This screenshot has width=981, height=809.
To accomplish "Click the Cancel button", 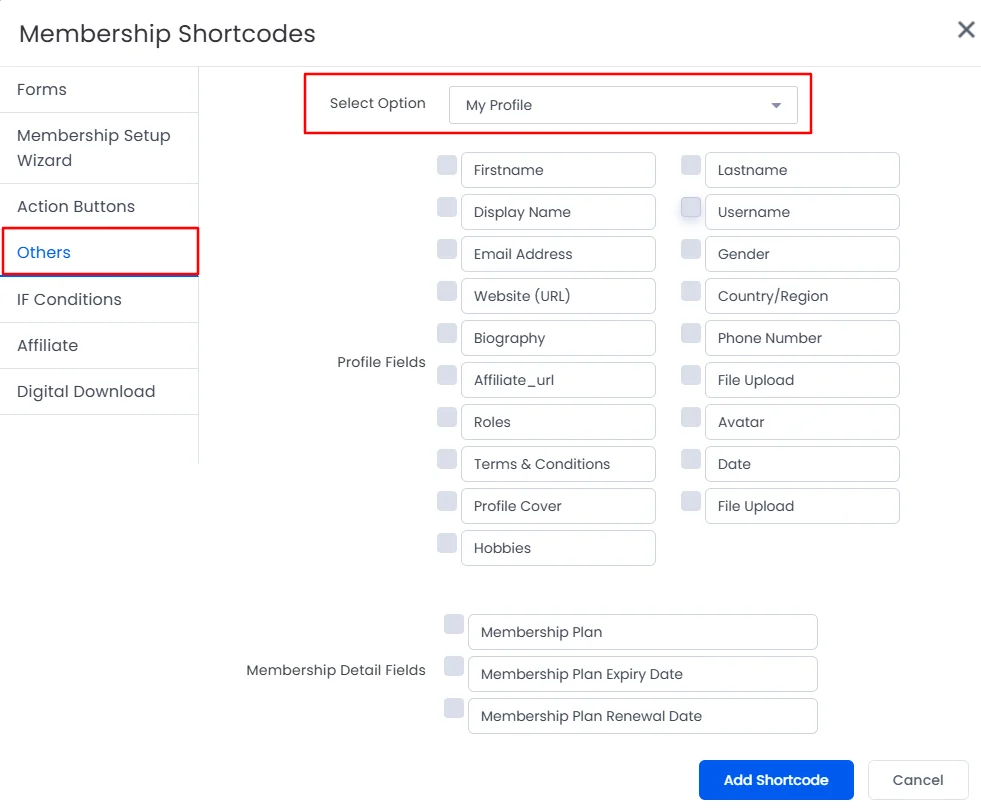I will (x=918, y=780).
